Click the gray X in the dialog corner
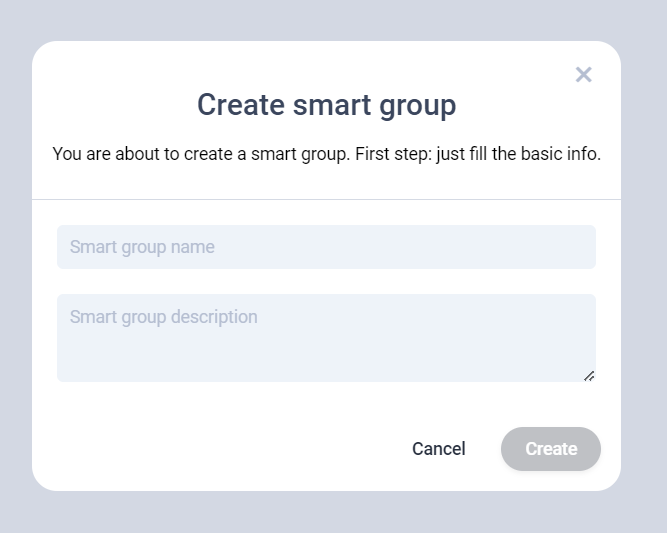This screenshot has width=667, height=533. [x=584, y=74]
